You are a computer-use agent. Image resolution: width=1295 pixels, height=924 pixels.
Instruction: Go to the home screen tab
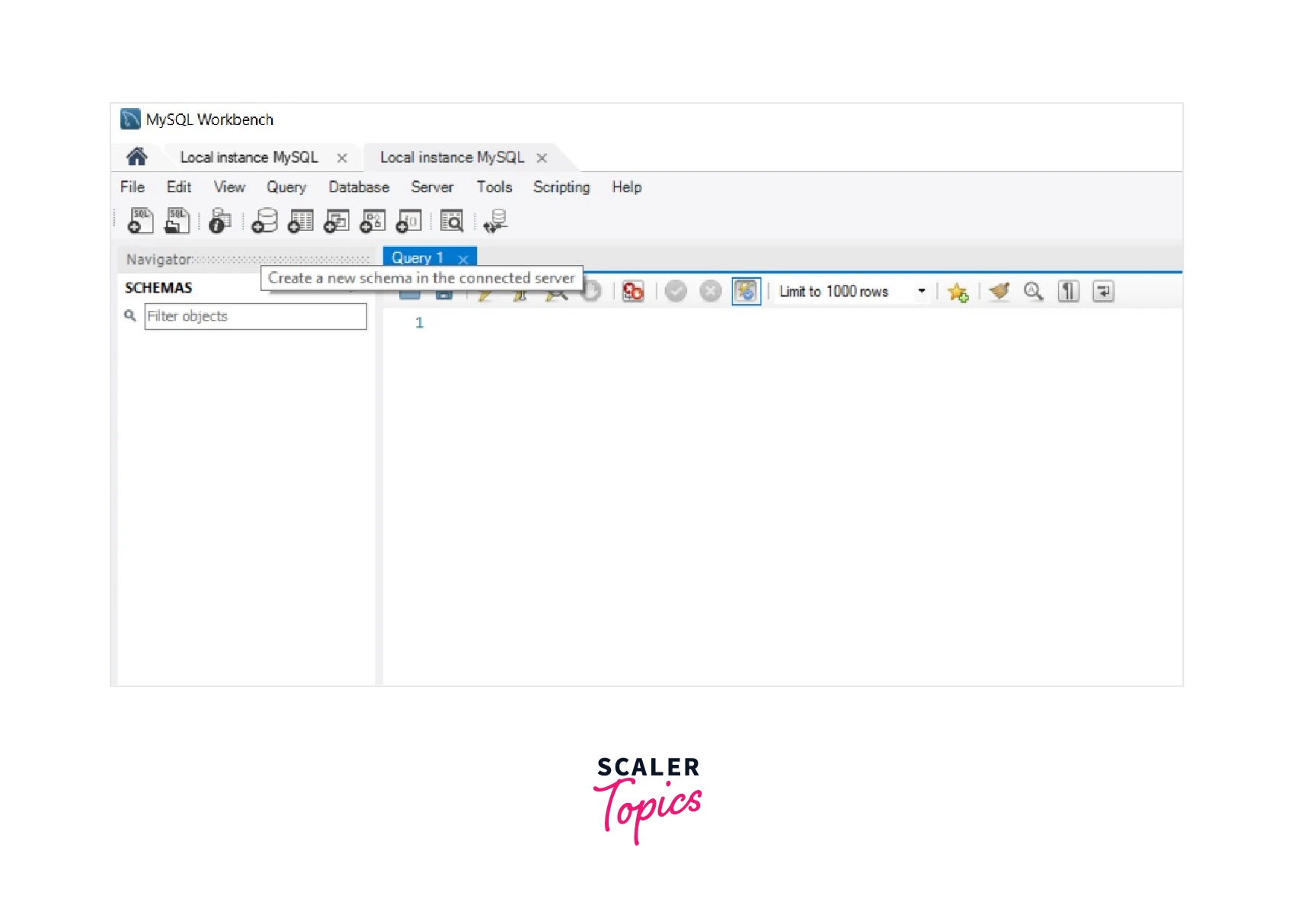(137, 158)
